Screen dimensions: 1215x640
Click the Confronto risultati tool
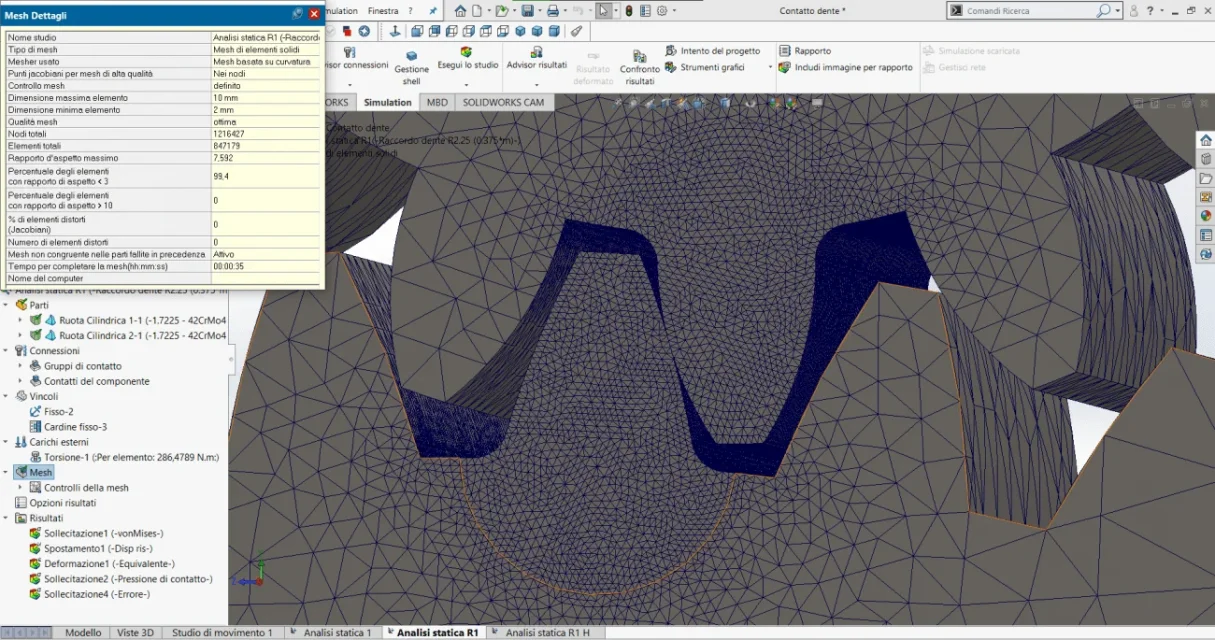pos(639,68)
